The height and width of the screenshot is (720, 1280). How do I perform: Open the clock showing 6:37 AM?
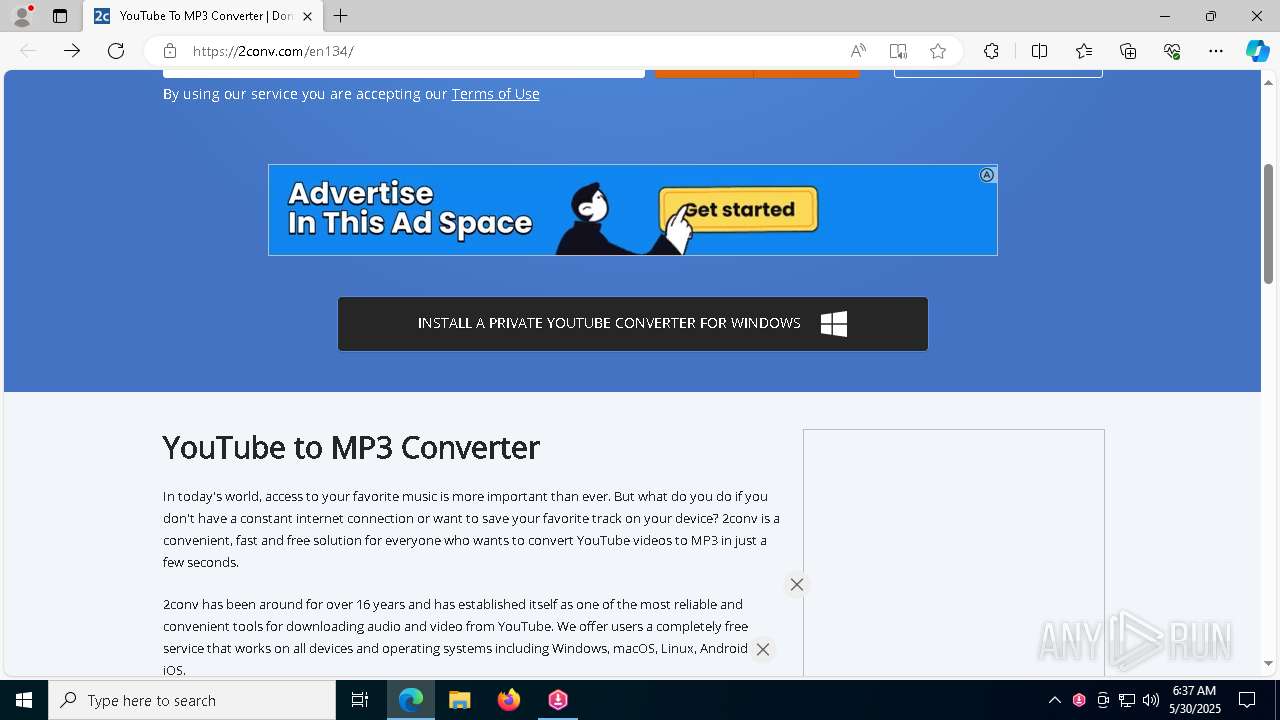[1195, 700]
